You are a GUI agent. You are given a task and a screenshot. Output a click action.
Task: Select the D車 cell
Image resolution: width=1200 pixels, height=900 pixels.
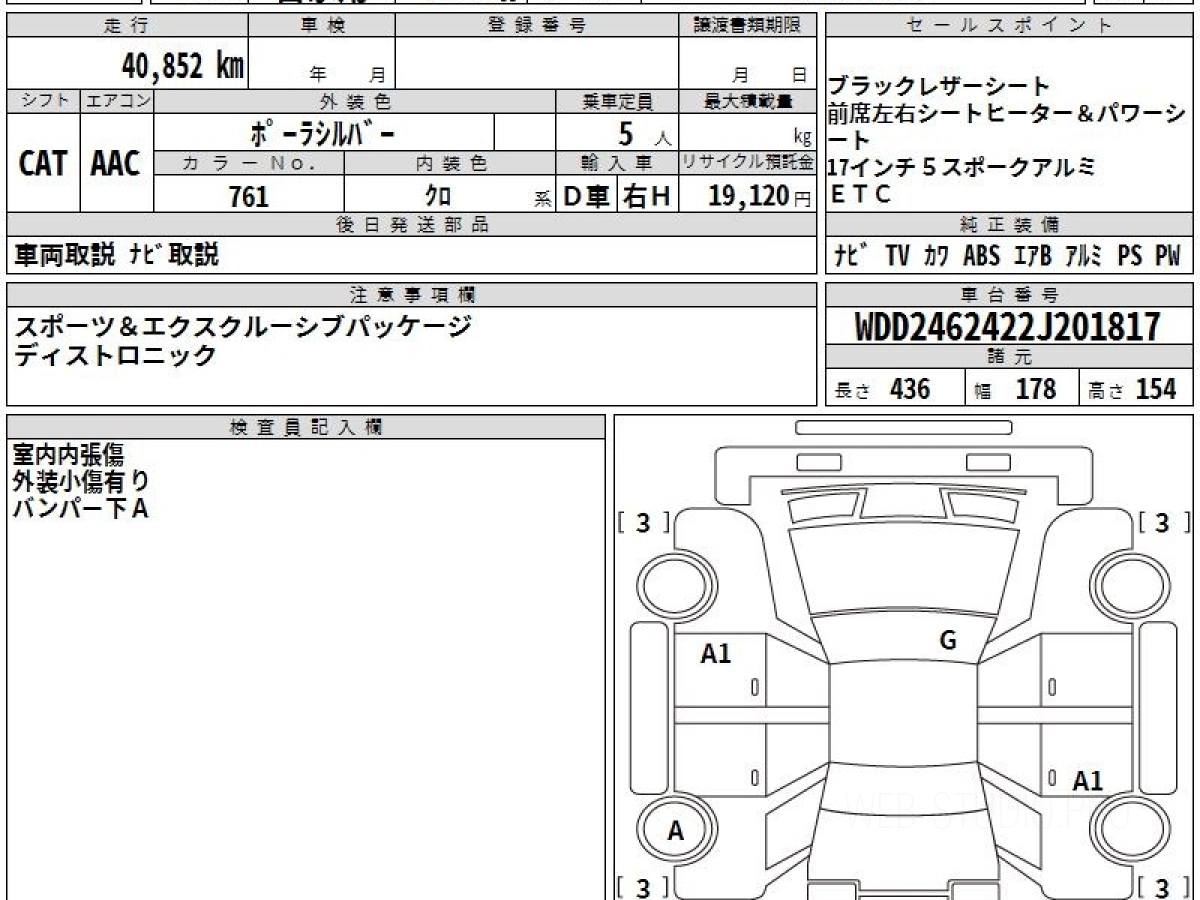pos(586,196)
